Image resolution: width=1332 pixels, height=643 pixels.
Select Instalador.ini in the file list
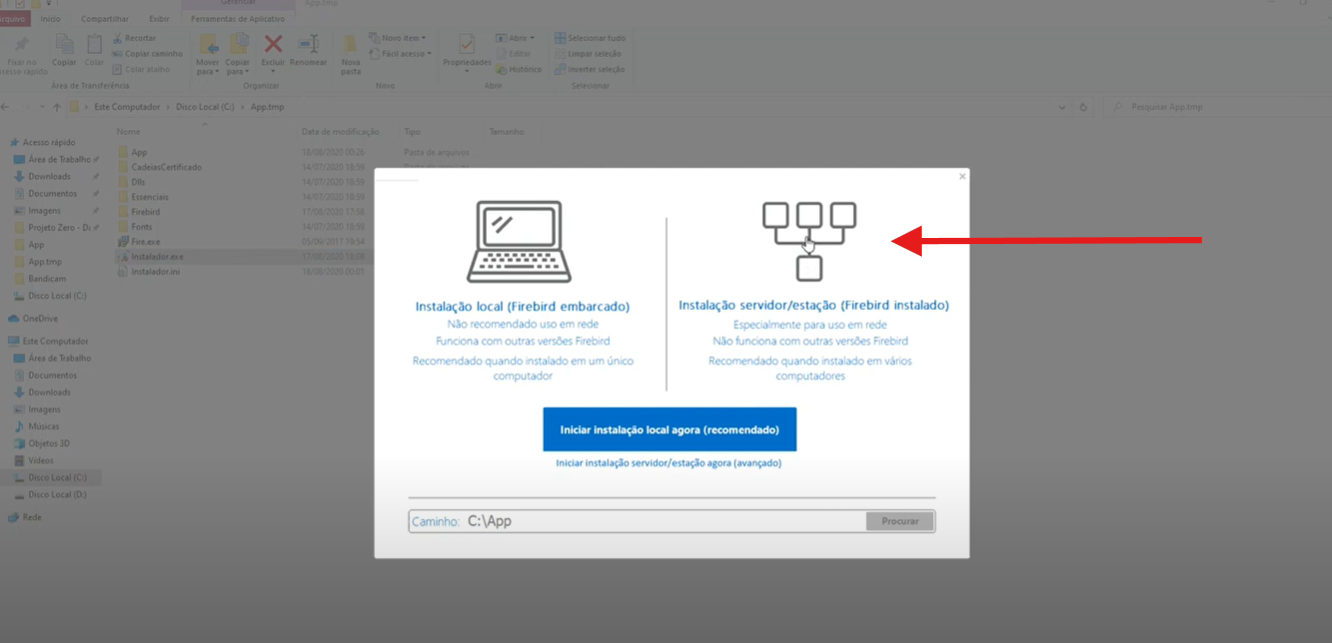coord(155,272)
